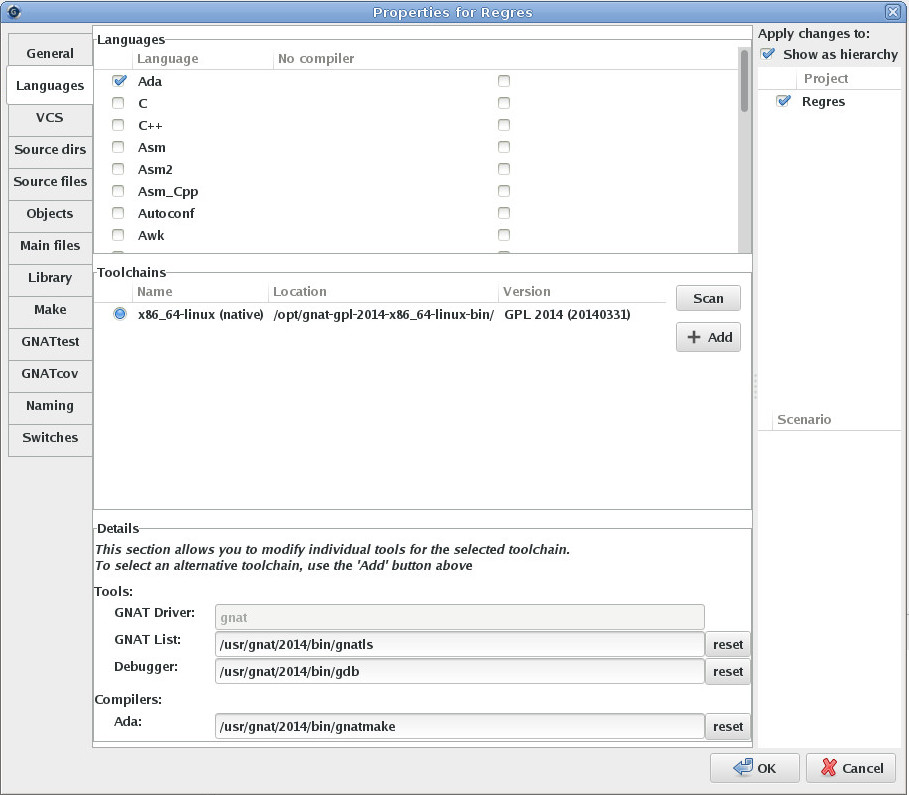Edit the GNAT List path field

(460, 644)
